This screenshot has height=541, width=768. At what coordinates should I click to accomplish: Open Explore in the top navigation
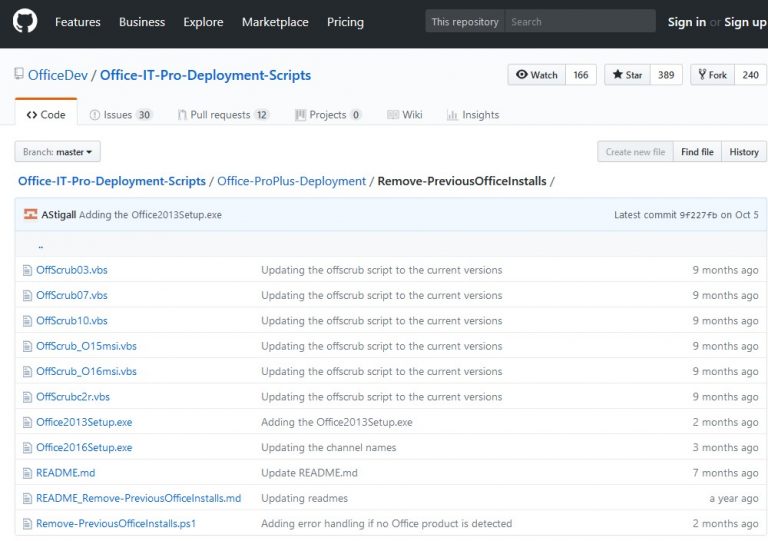[x=203, y=22]
